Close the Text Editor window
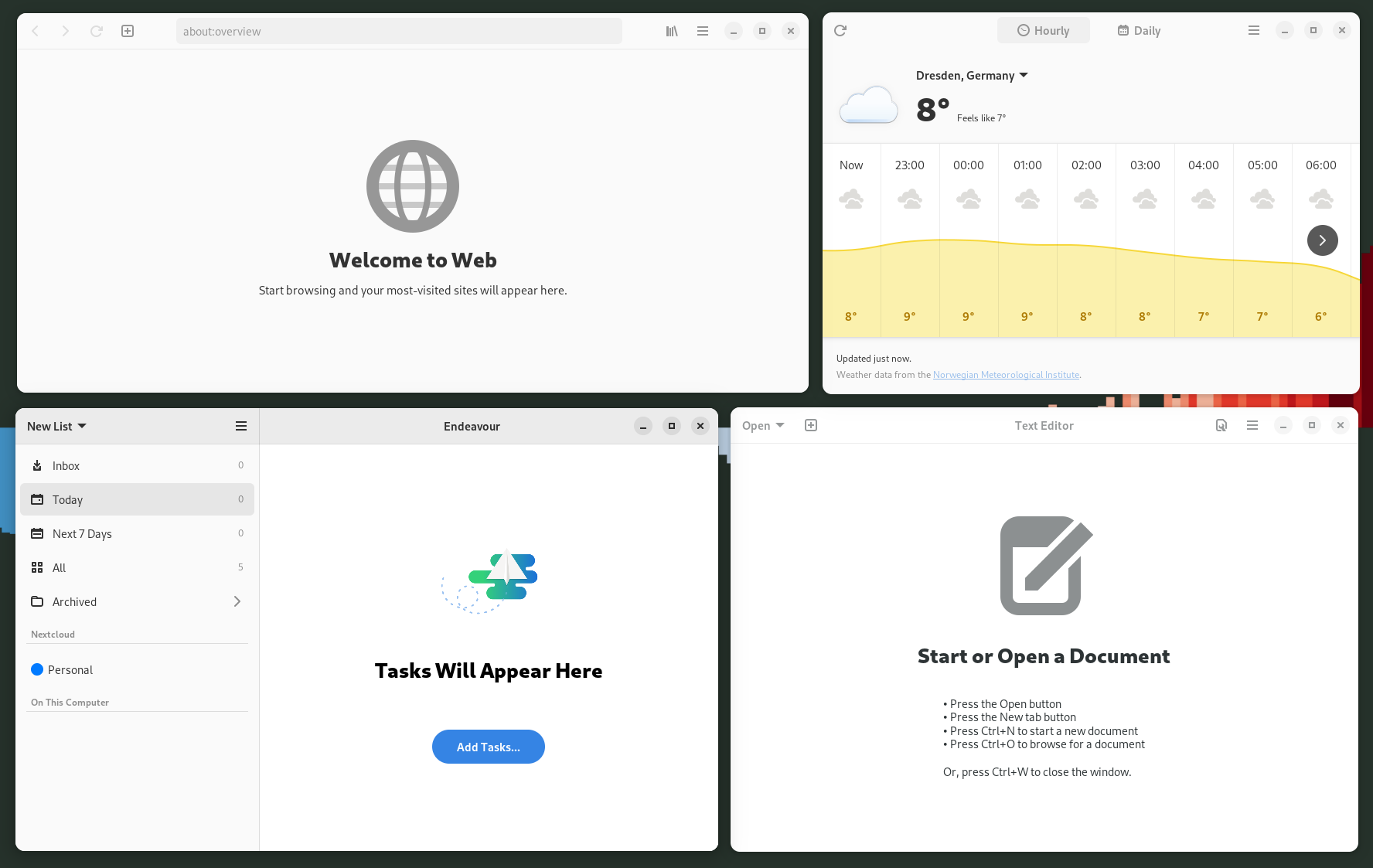1373x868 pixels. click(x=1341, y=425)
